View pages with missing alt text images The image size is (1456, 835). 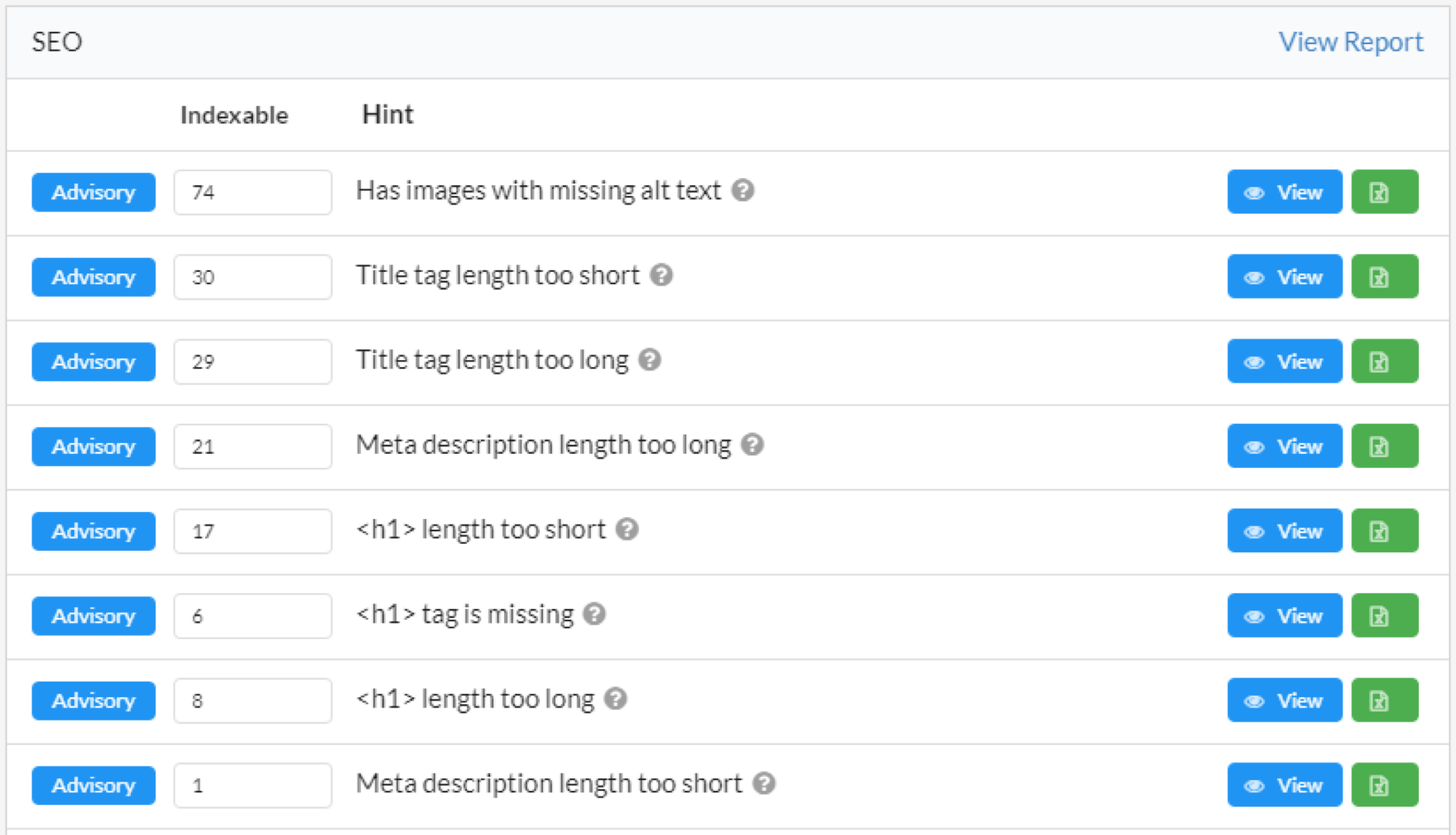(1284, 192)
